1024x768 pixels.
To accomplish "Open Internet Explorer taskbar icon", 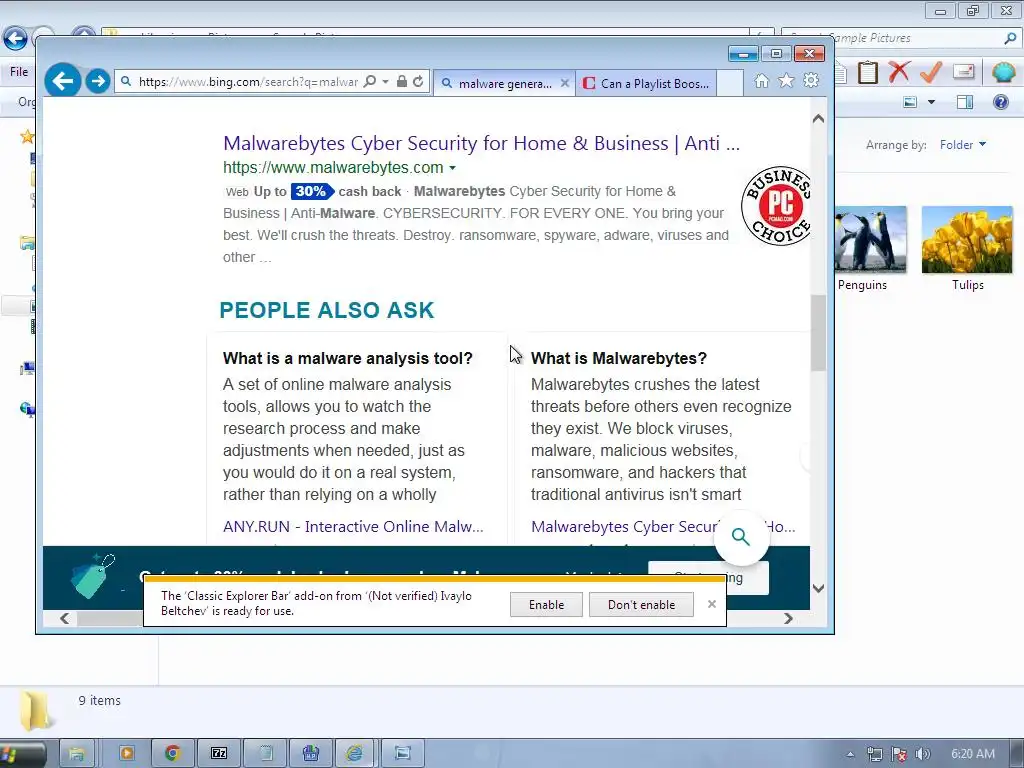I will point(355,754).
